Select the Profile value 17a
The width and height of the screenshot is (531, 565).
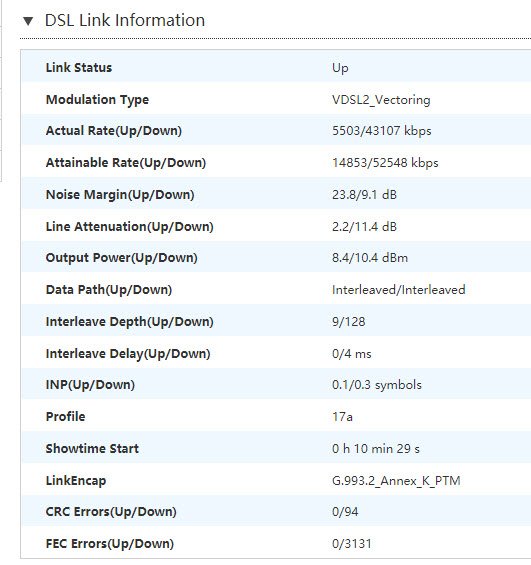click(342, 417)
